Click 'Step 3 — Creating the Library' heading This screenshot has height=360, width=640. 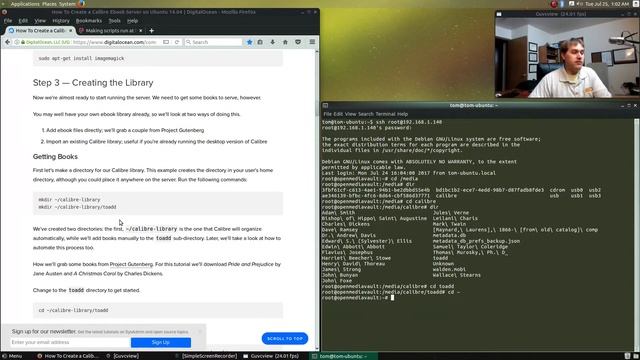(x=93, y=82)
